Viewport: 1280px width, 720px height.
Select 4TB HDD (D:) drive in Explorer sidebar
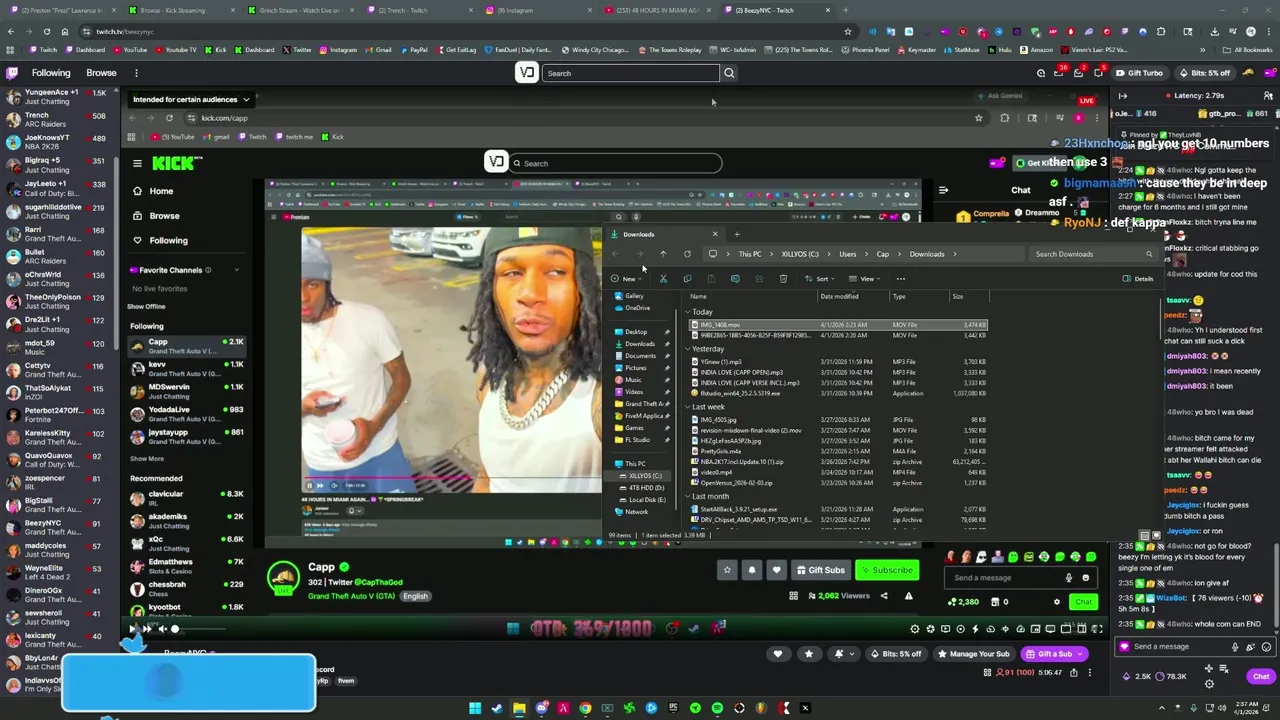[x=645, y=488]
